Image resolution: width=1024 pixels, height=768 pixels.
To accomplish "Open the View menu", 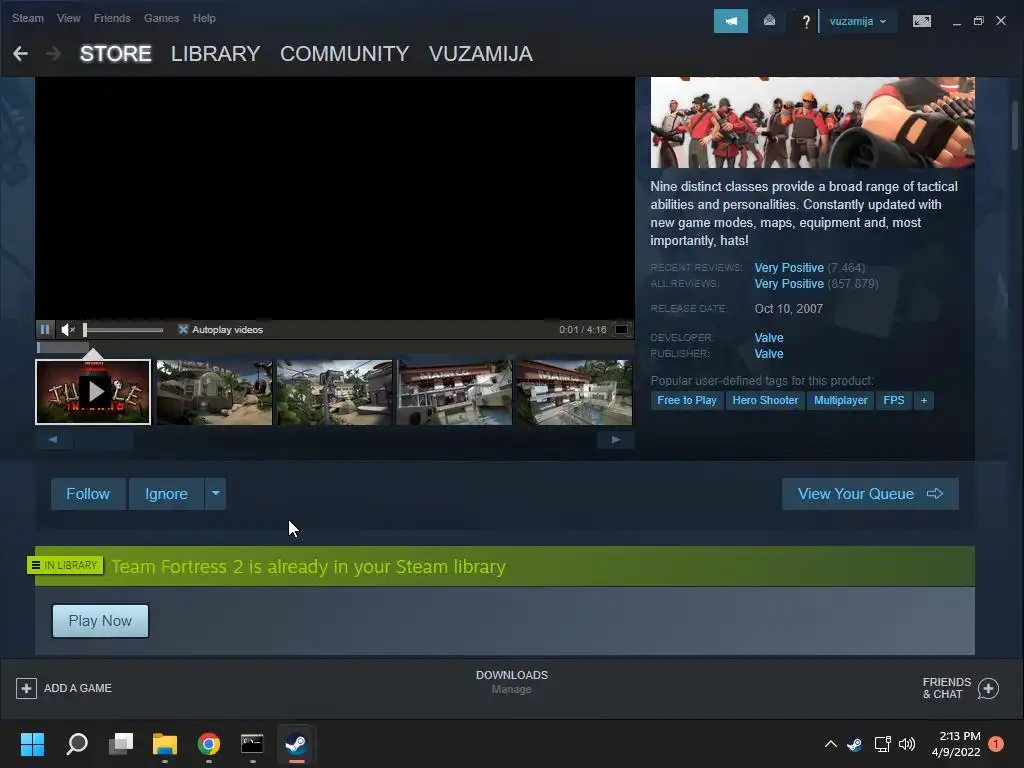I will point(69,18).
